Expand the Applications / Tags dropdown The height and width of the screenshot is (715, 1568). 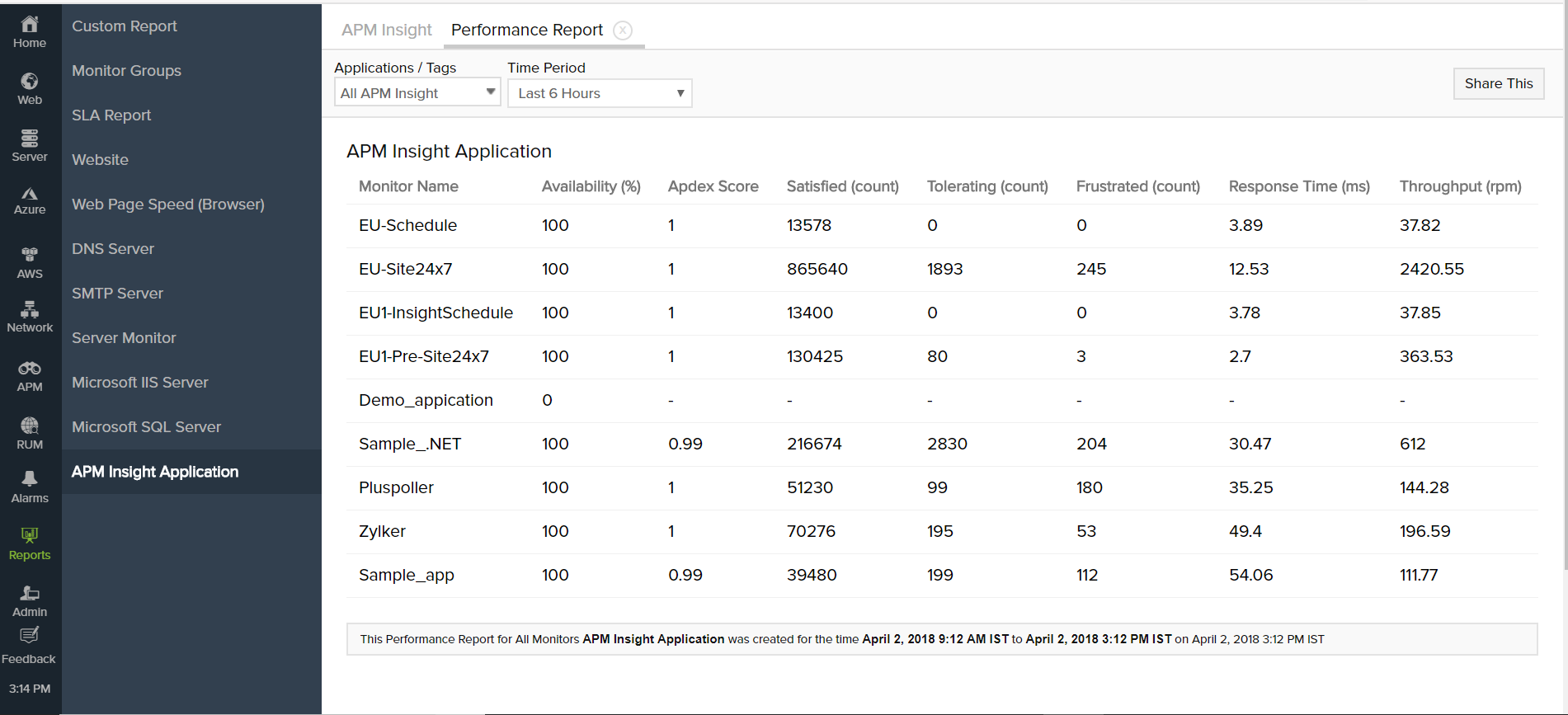tap(417, 93)
